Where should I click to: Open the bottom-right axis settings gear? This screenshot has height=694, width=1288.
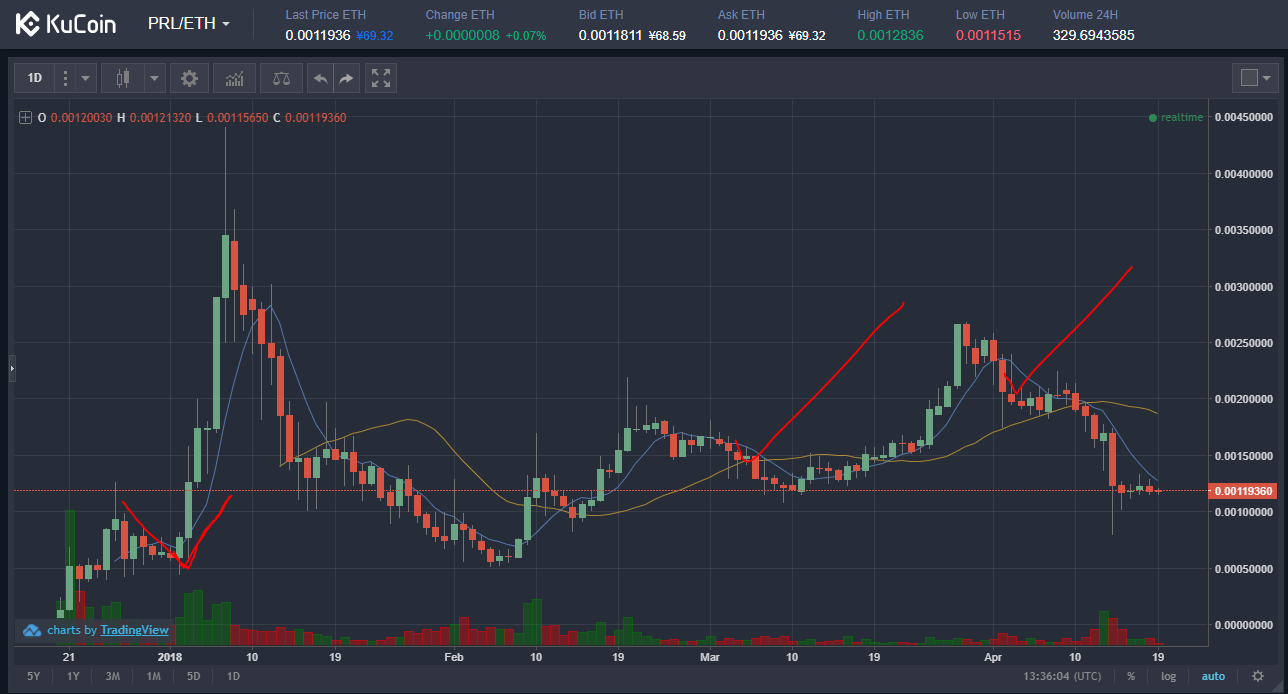[1257, 676]
